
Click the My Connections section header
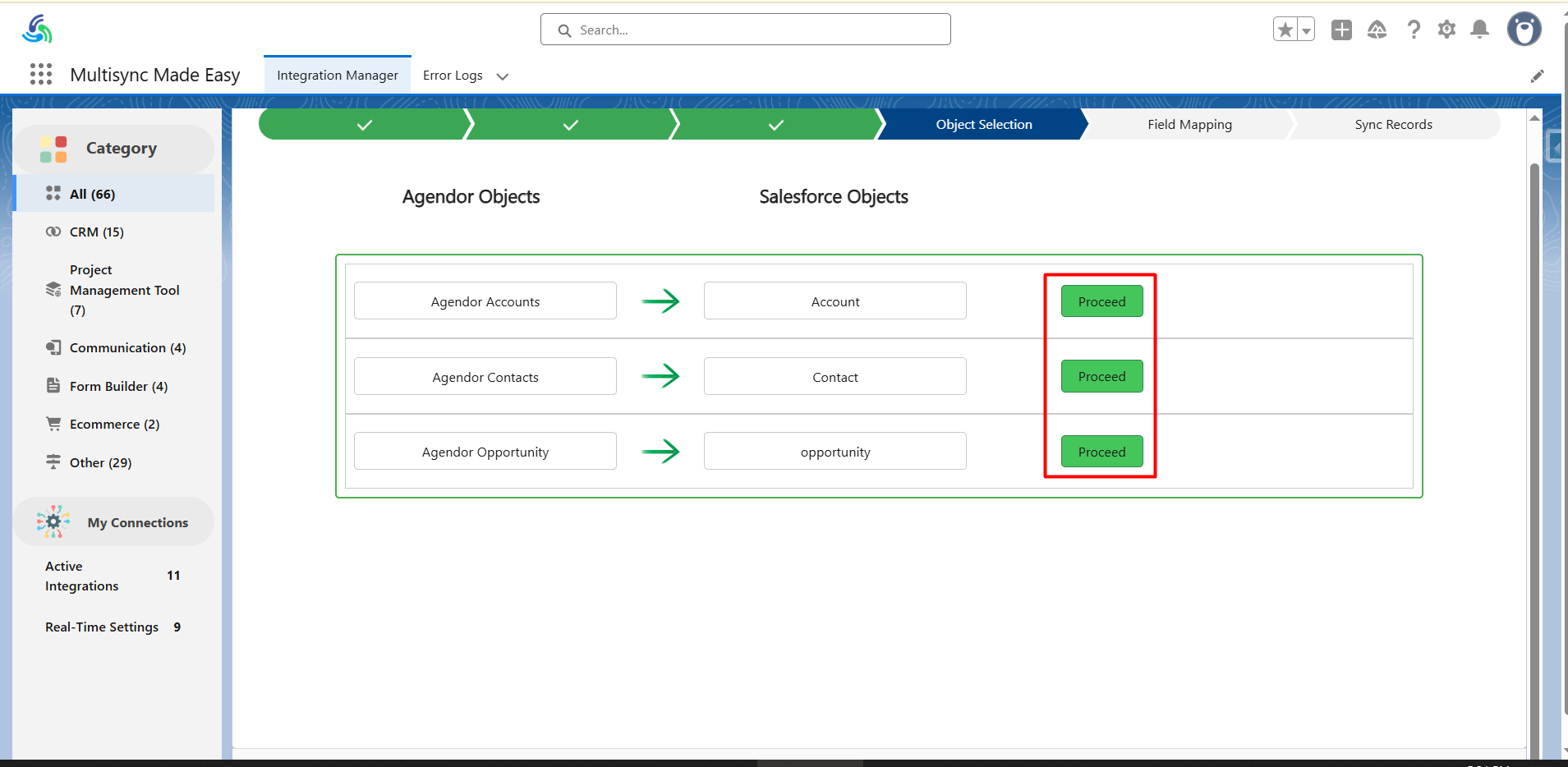click(137, 522)
